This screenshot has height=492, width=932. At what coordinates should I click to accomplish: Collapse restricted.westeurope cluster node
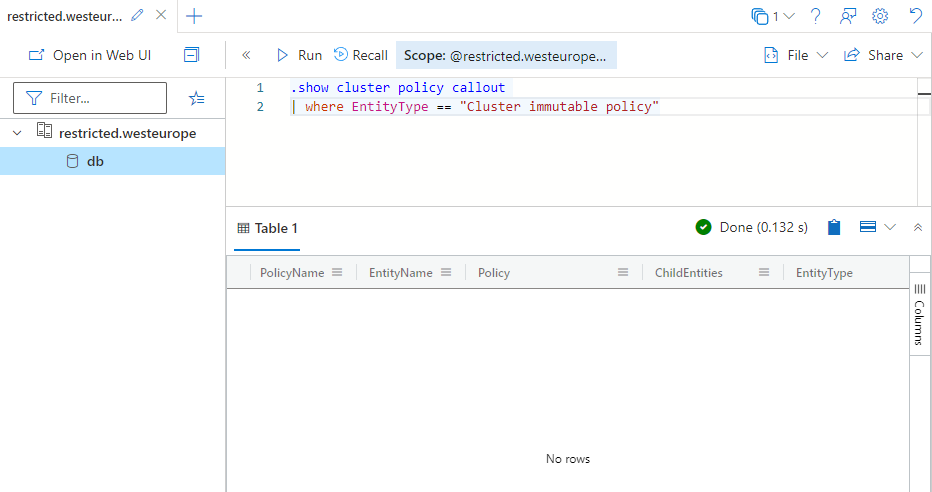pos(17,133)
